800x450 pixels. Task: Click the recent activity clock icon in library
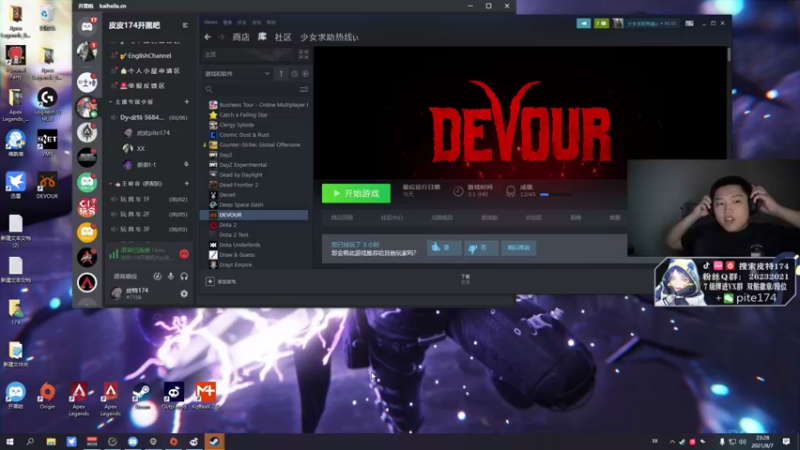pos(294,73)
